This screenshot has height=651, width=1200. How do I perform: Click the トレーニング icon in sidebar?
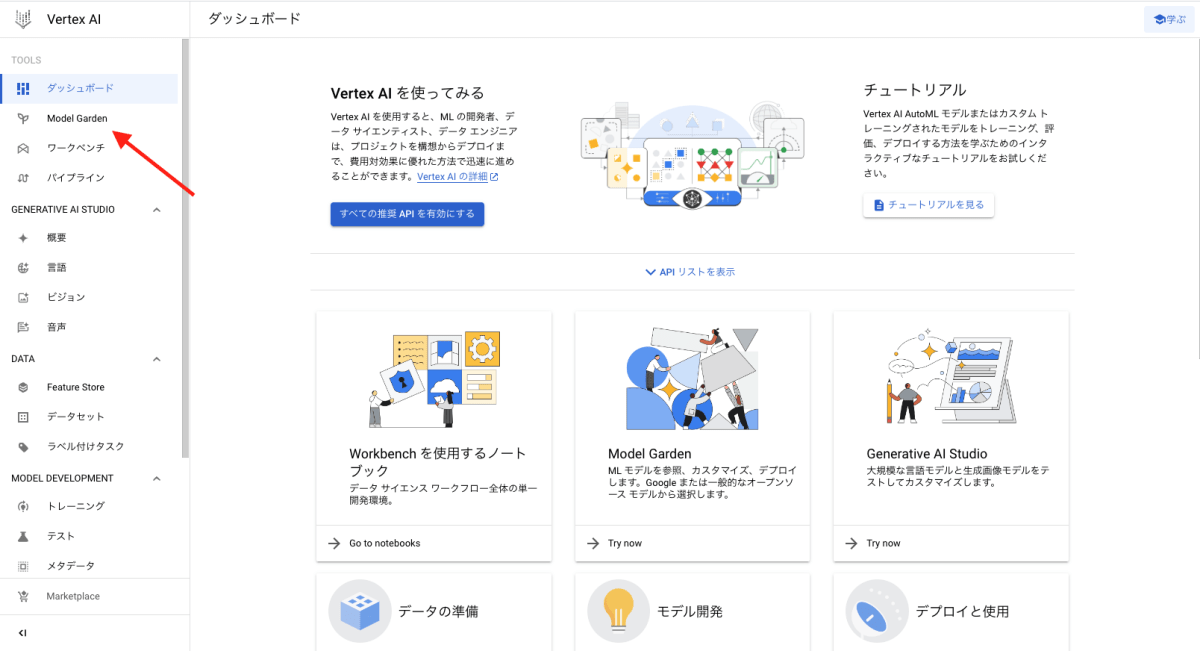[23, 506]
